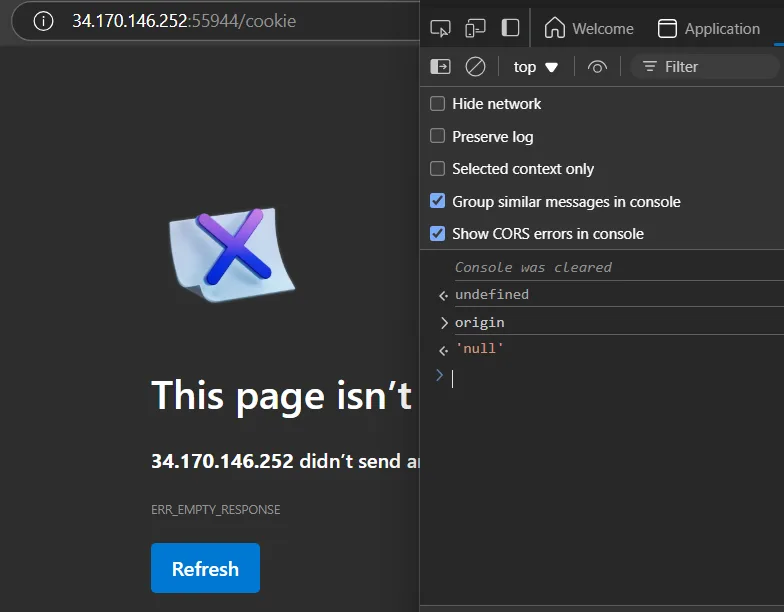Open the Welcome tab

589,28
